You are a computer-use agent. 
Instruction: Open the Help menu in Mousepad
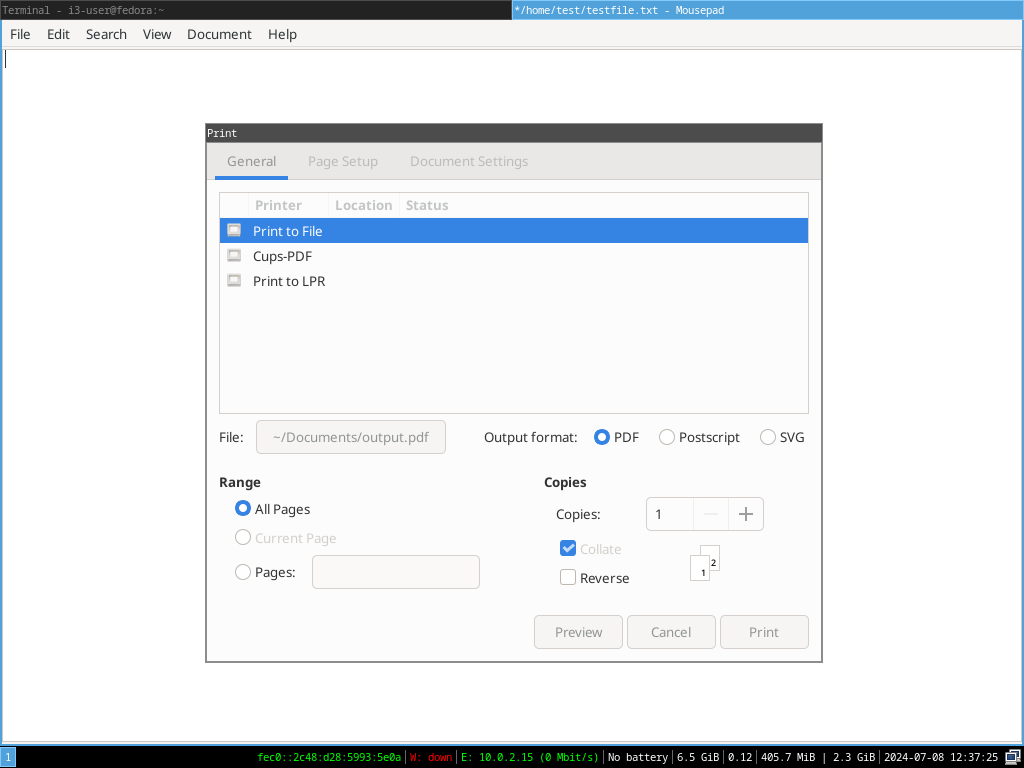[x=282, y=34]
